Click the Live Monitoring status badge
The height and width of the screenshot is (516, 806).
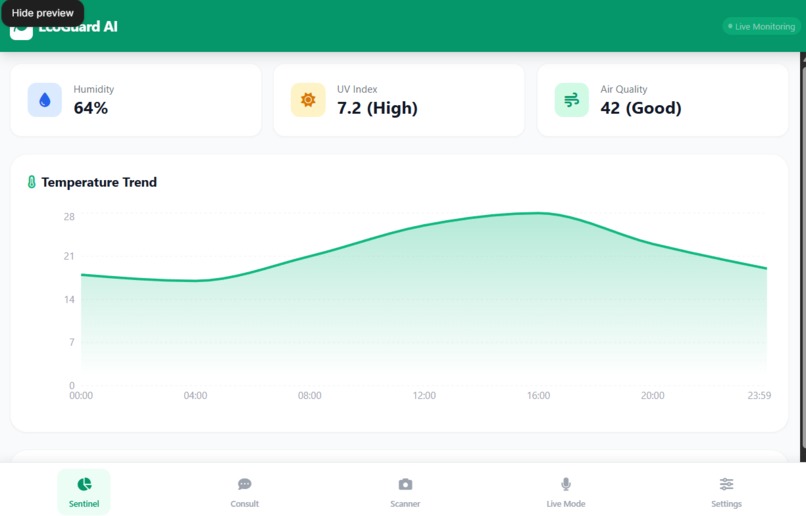[x=761, y=26]
